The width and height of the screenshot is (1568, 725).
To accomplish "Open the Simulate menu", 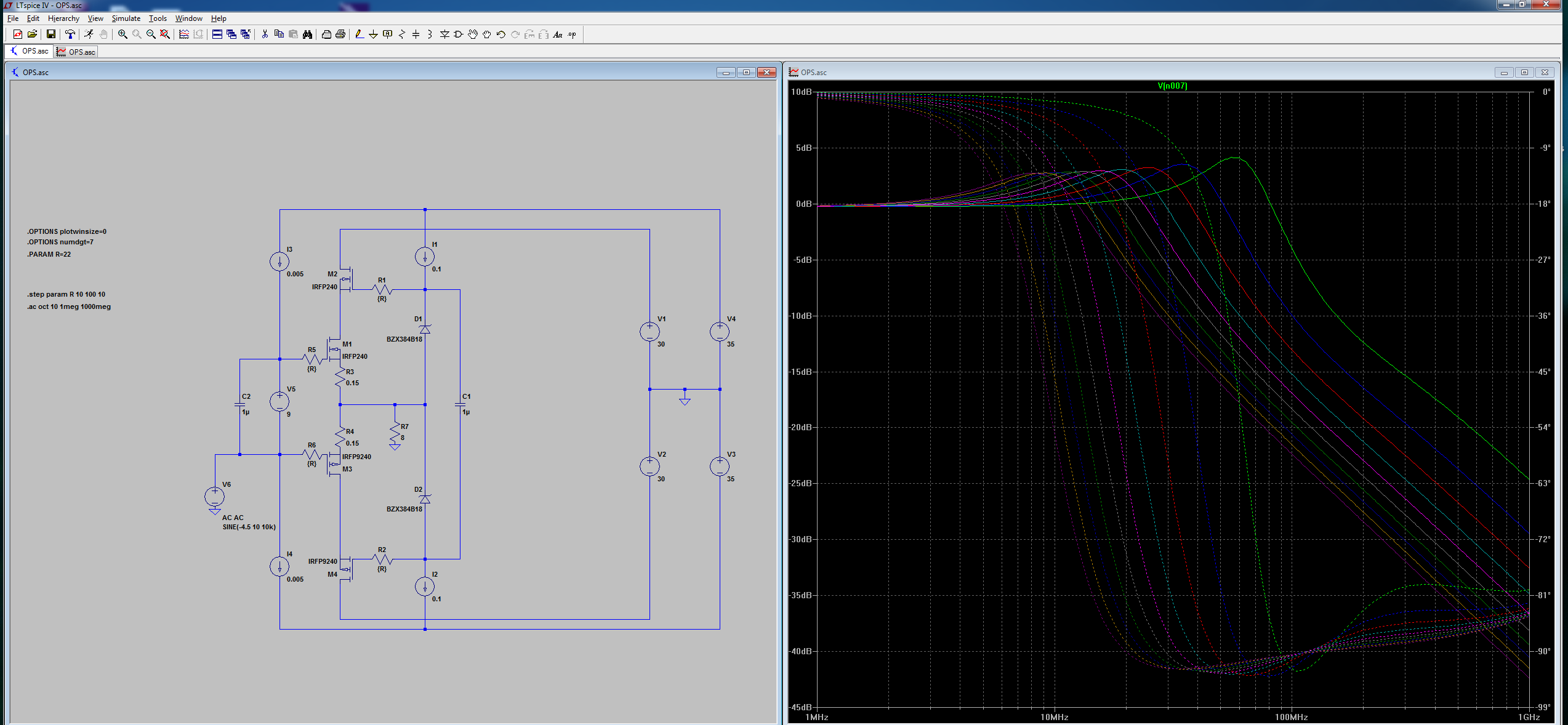I will pyautogui.click(x=126, y=18).
